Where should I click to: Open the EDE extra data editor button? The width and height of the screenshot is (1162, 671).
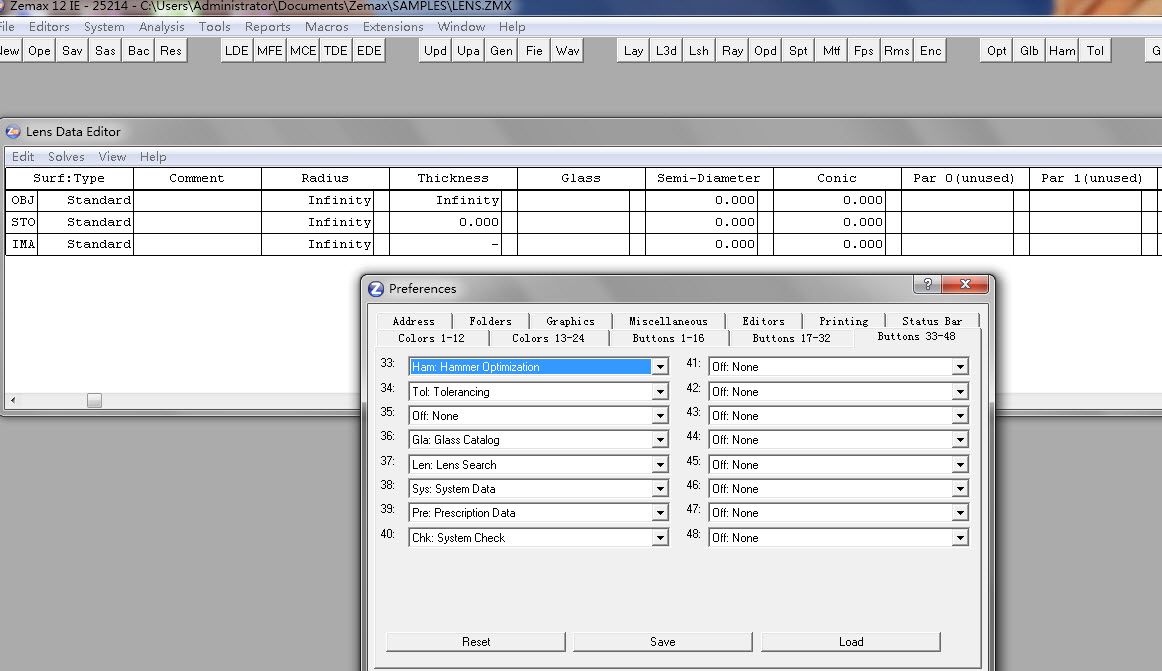pyautogui.click(x=369, y=50)
